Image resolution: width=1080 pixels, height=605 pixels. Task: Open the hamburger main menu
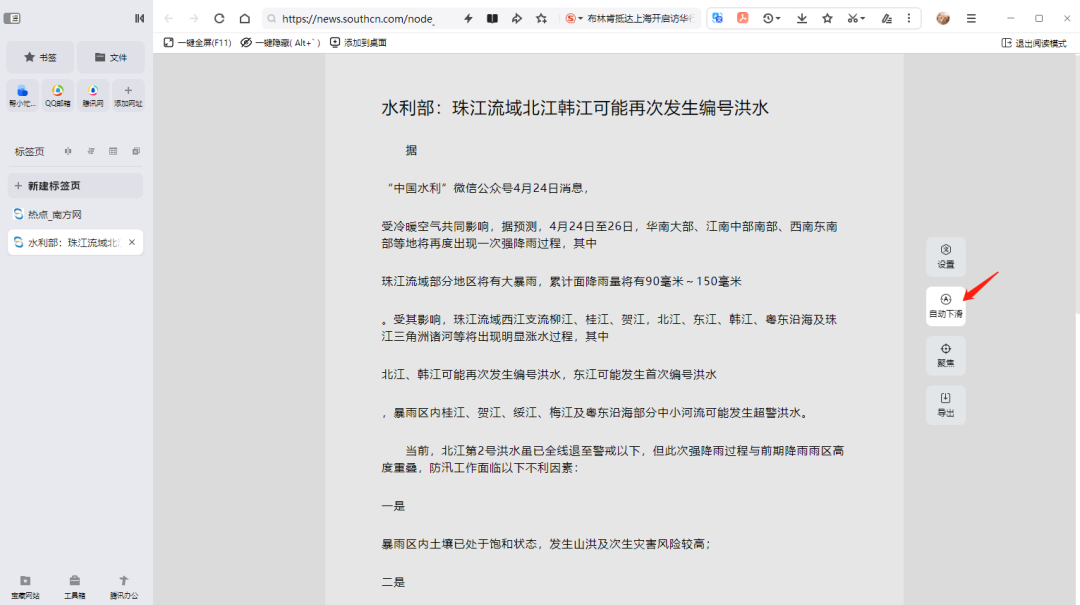[x=971, y=19]
